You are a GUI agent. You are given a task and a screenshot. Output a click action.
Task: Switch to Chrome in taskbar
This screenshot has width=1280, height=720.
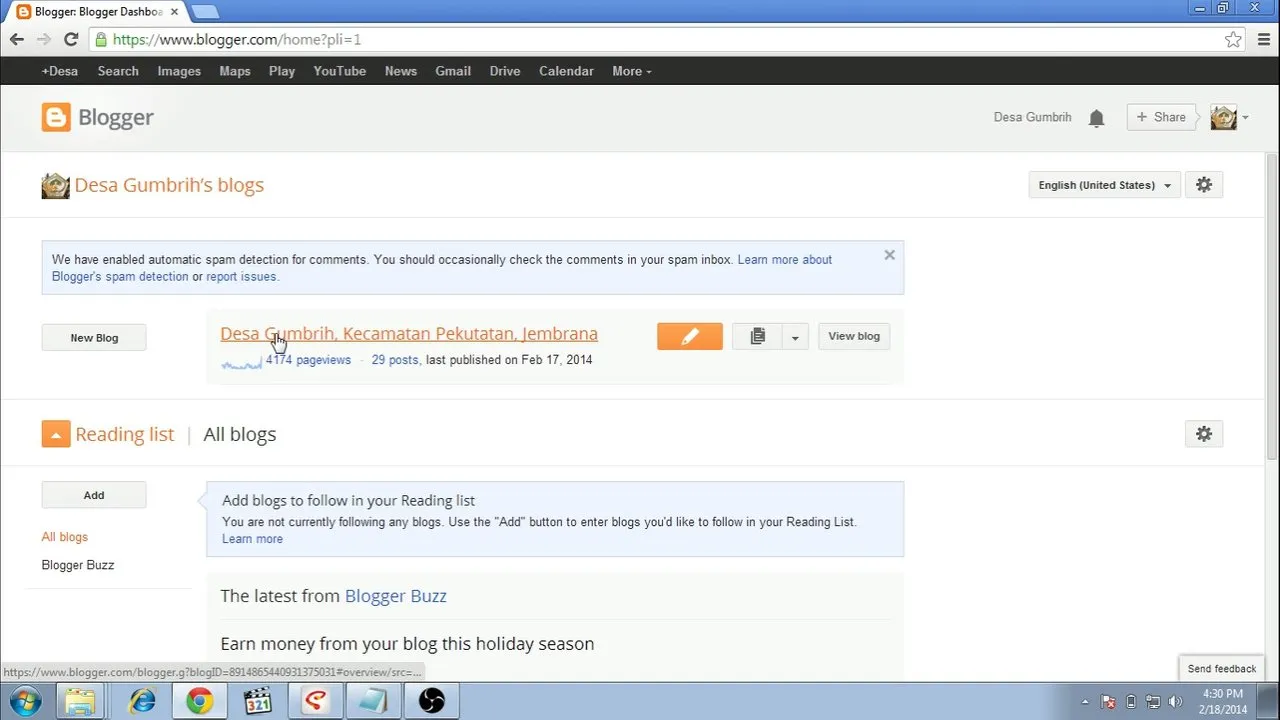(200, 701)
